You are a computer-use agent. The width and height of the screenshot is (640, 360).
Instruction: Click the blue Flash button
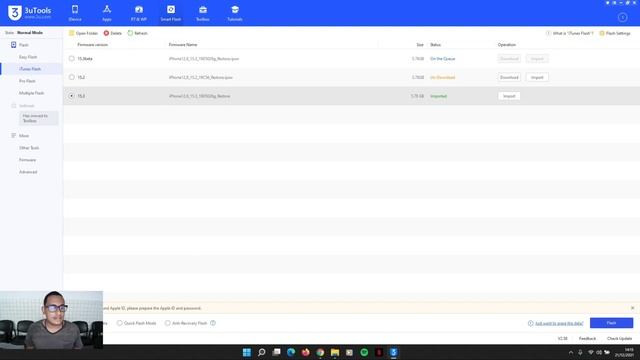(611, 323)
